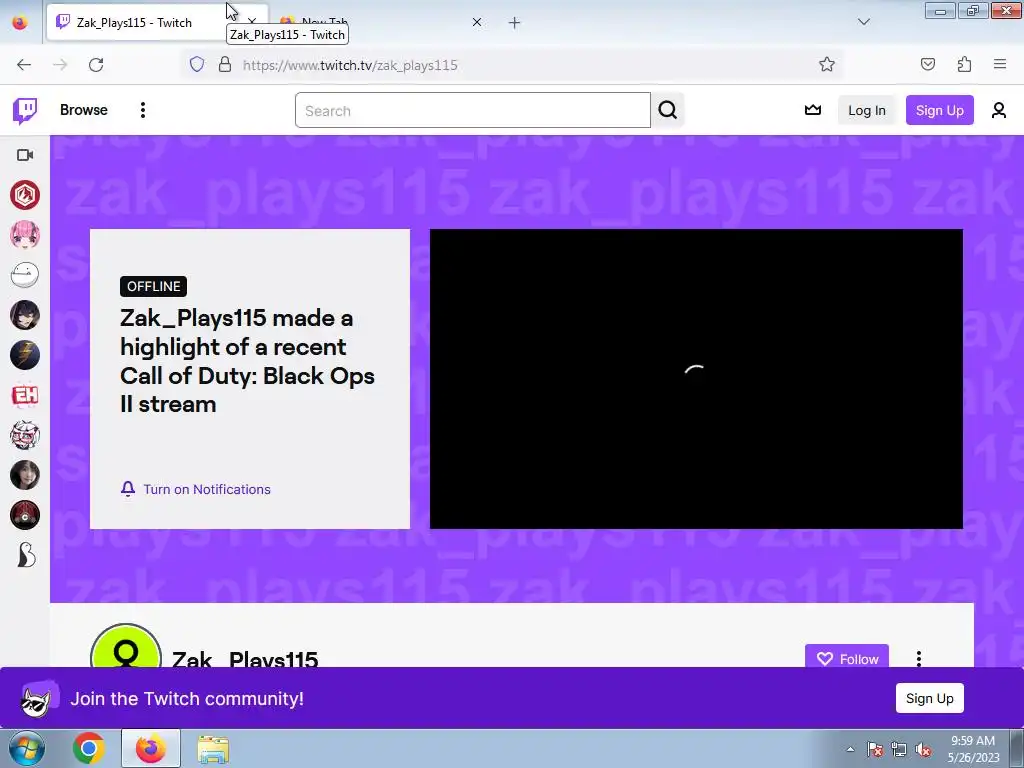This screenshot has width=1024, height=768.
Task: Show hidden system tray icons arrow
Action: (850, 749)
